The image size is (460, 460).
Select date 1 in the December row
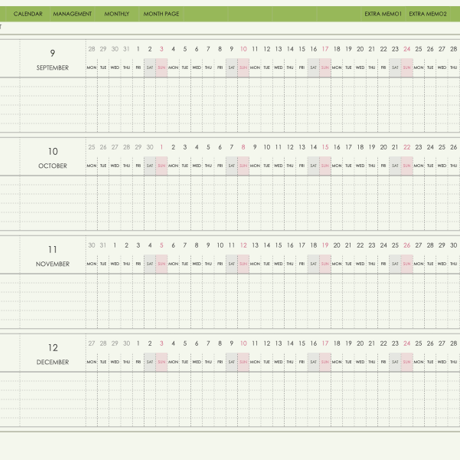(x=138, y=343)
